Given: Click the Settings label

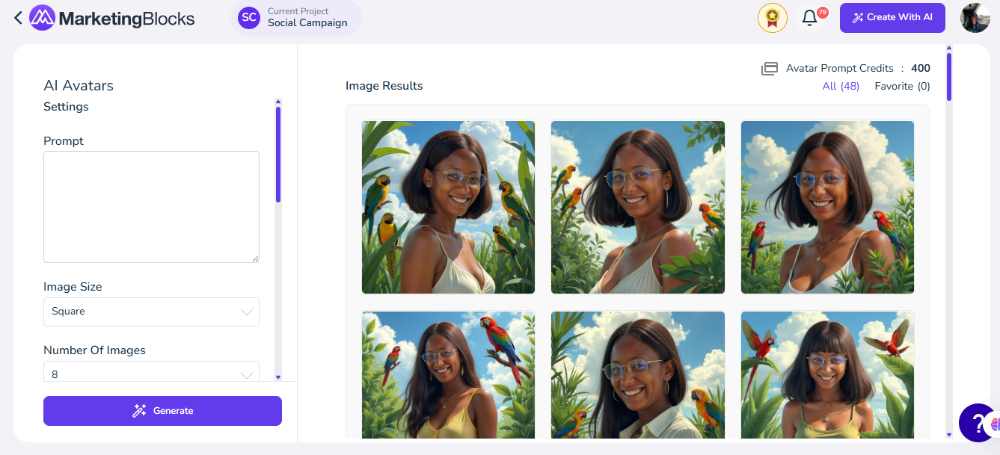Looking at the screenshot, I should (x=66, y=107).
